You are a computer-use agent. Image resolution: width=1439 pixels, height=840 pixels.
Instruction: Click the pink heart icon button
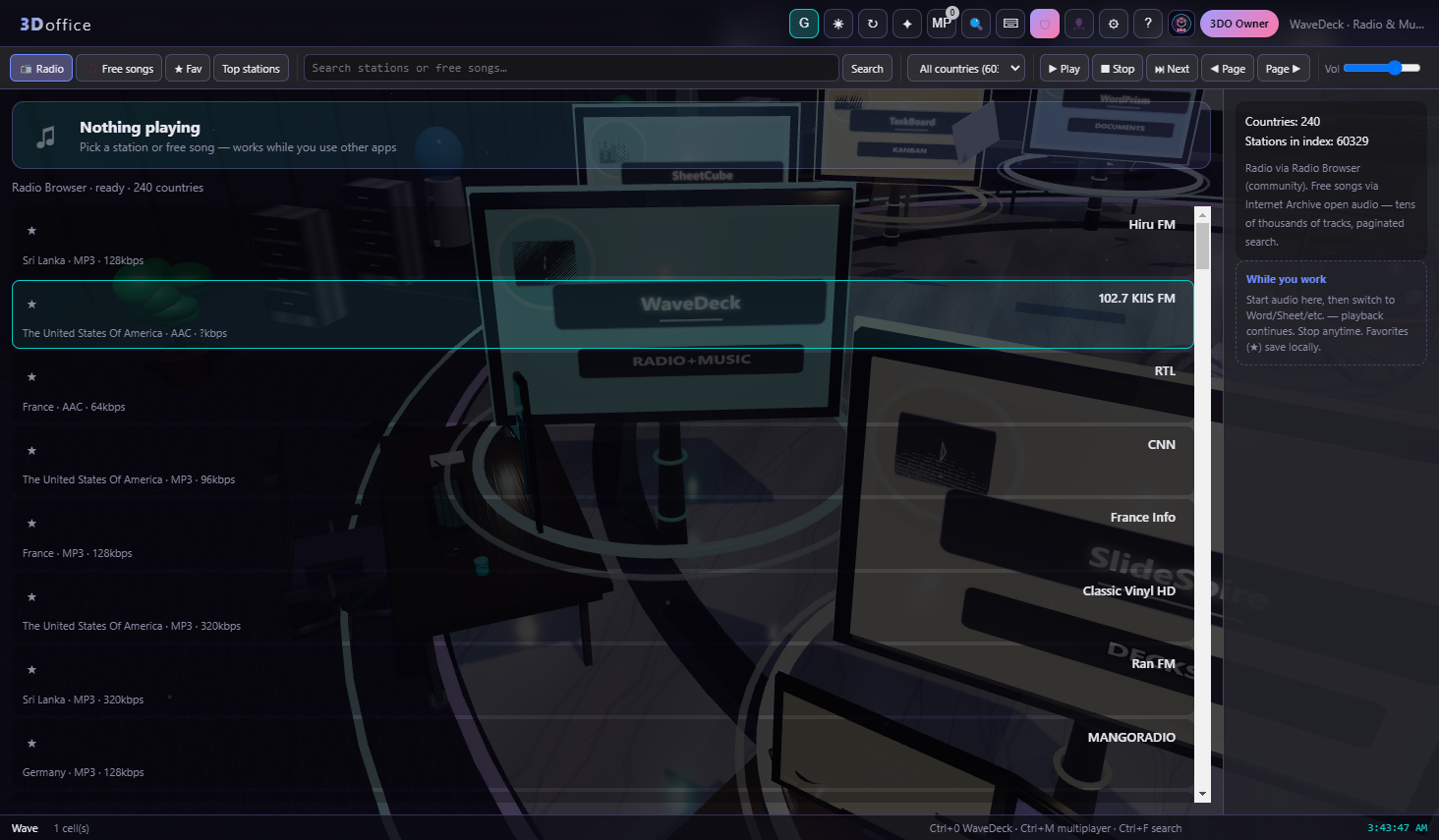(x=1045, y=24)
